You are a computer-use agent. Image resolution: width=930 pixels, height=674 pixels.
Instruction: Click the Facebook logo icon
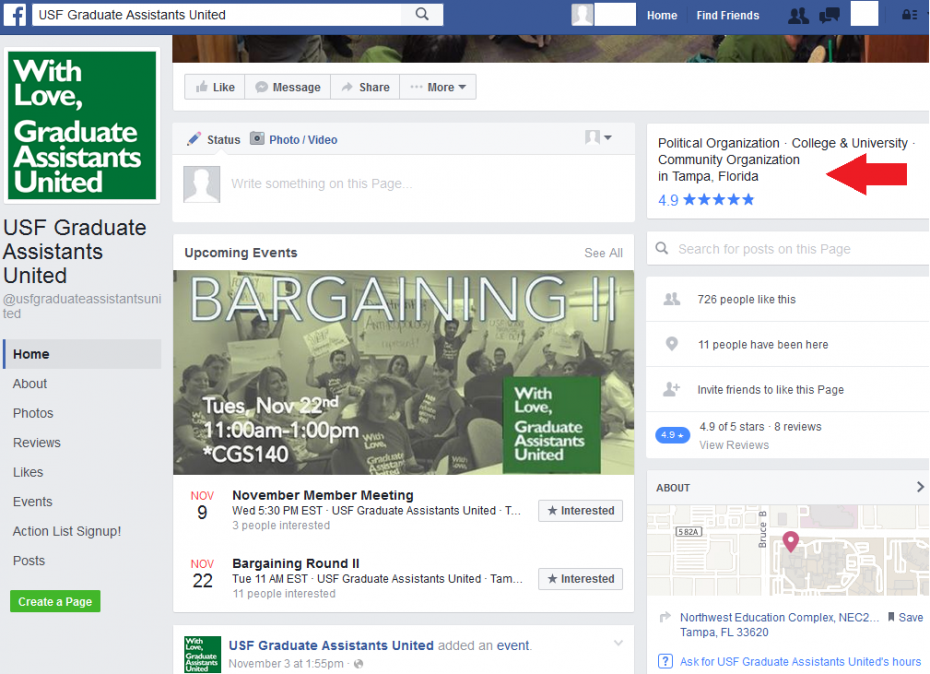[x=15, y=15]
